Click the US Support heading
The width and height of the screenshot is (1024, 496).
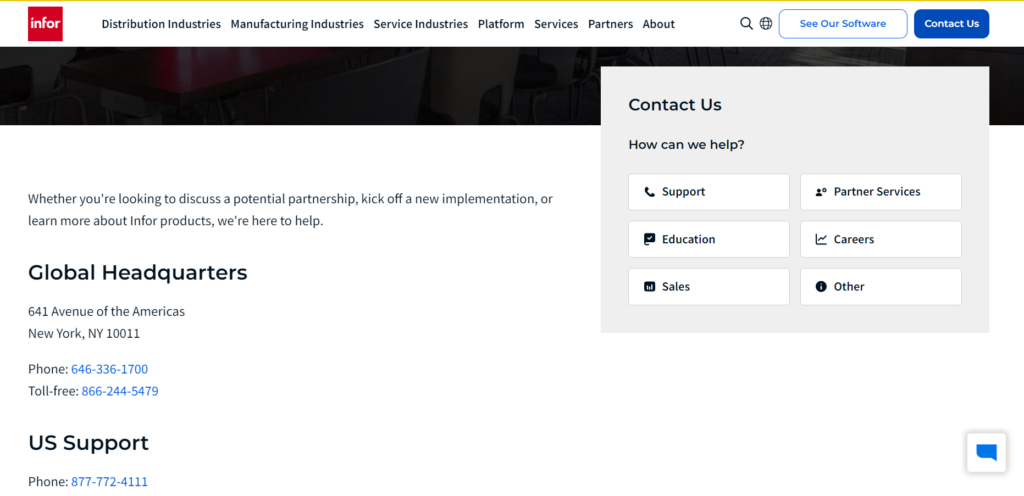click(x=88, y=443)
